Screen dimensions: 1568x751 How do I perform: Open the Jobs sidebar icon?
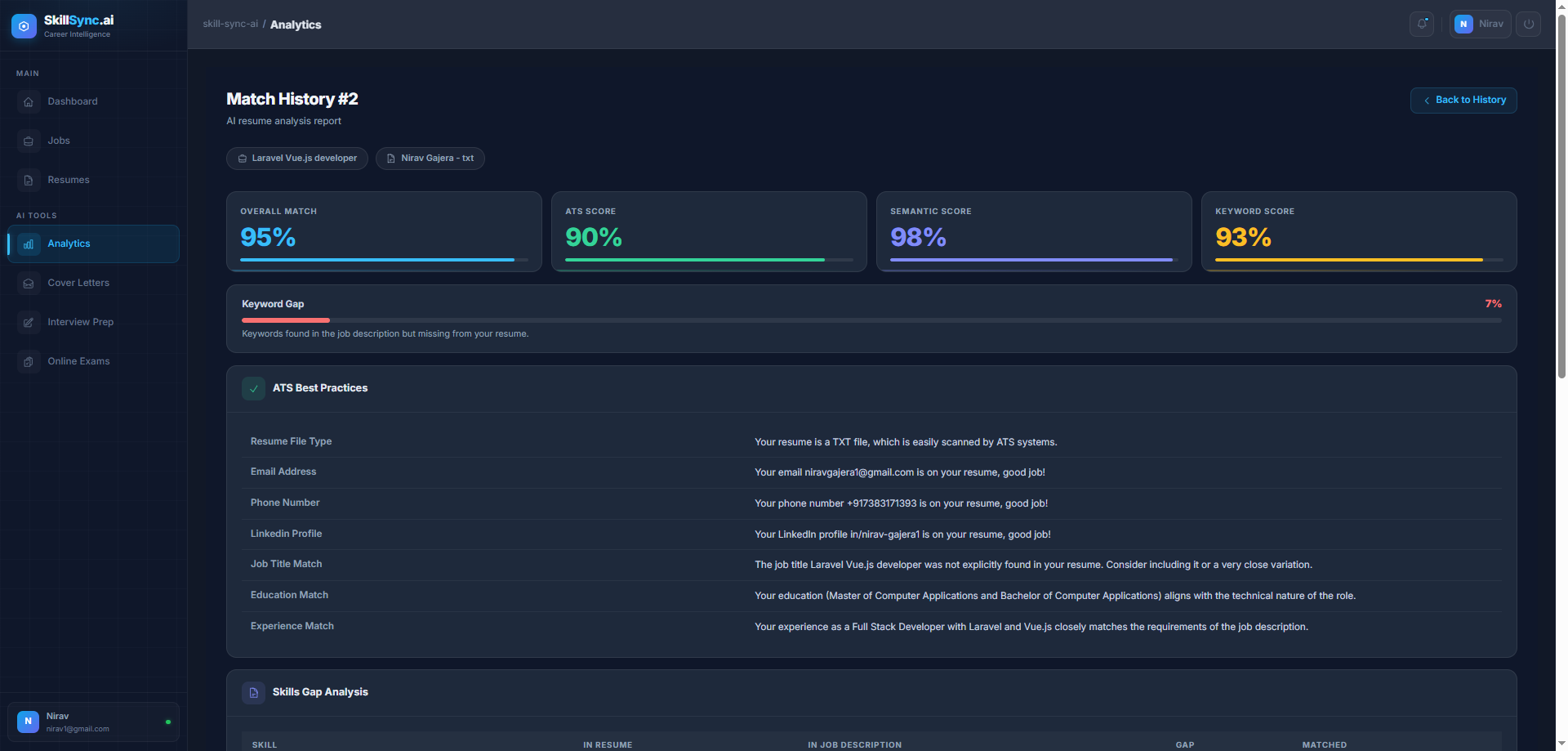click(29, 141)
